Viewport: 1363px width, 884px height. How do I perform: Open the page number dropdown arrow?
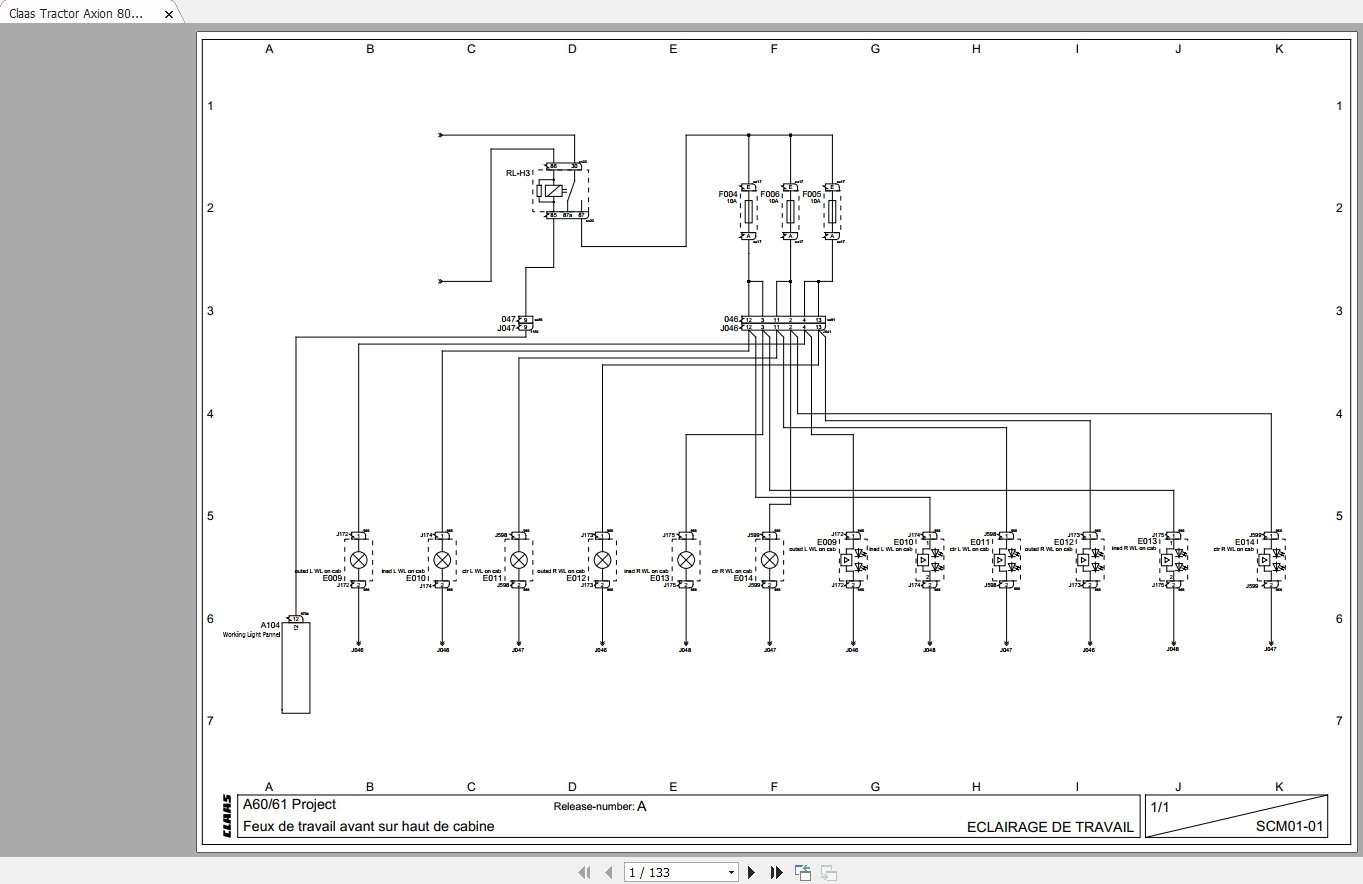point(731,873)
